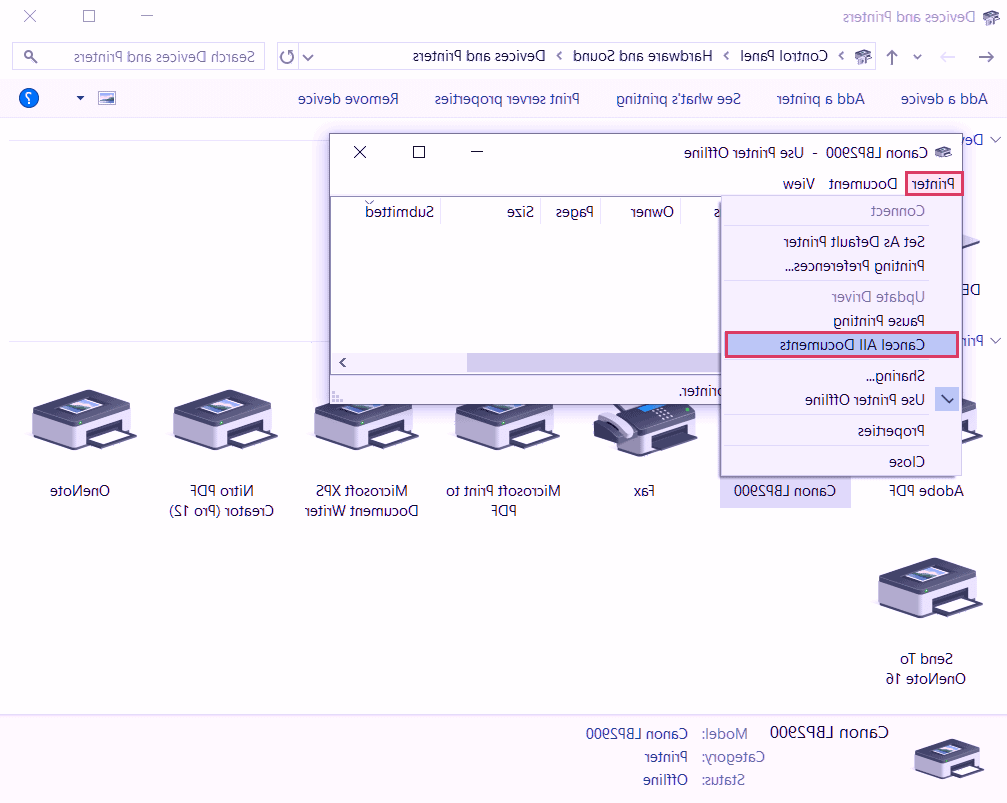Select Pause Printing menu entry

click(879, 320)
